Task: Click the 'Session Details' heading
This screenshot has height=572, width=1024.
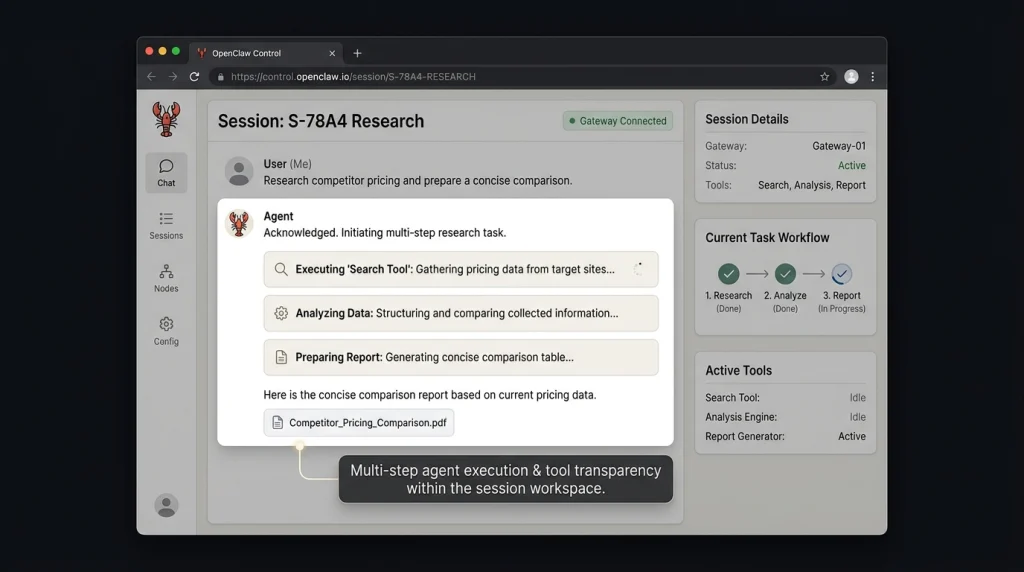Action: tap(746, 119)
